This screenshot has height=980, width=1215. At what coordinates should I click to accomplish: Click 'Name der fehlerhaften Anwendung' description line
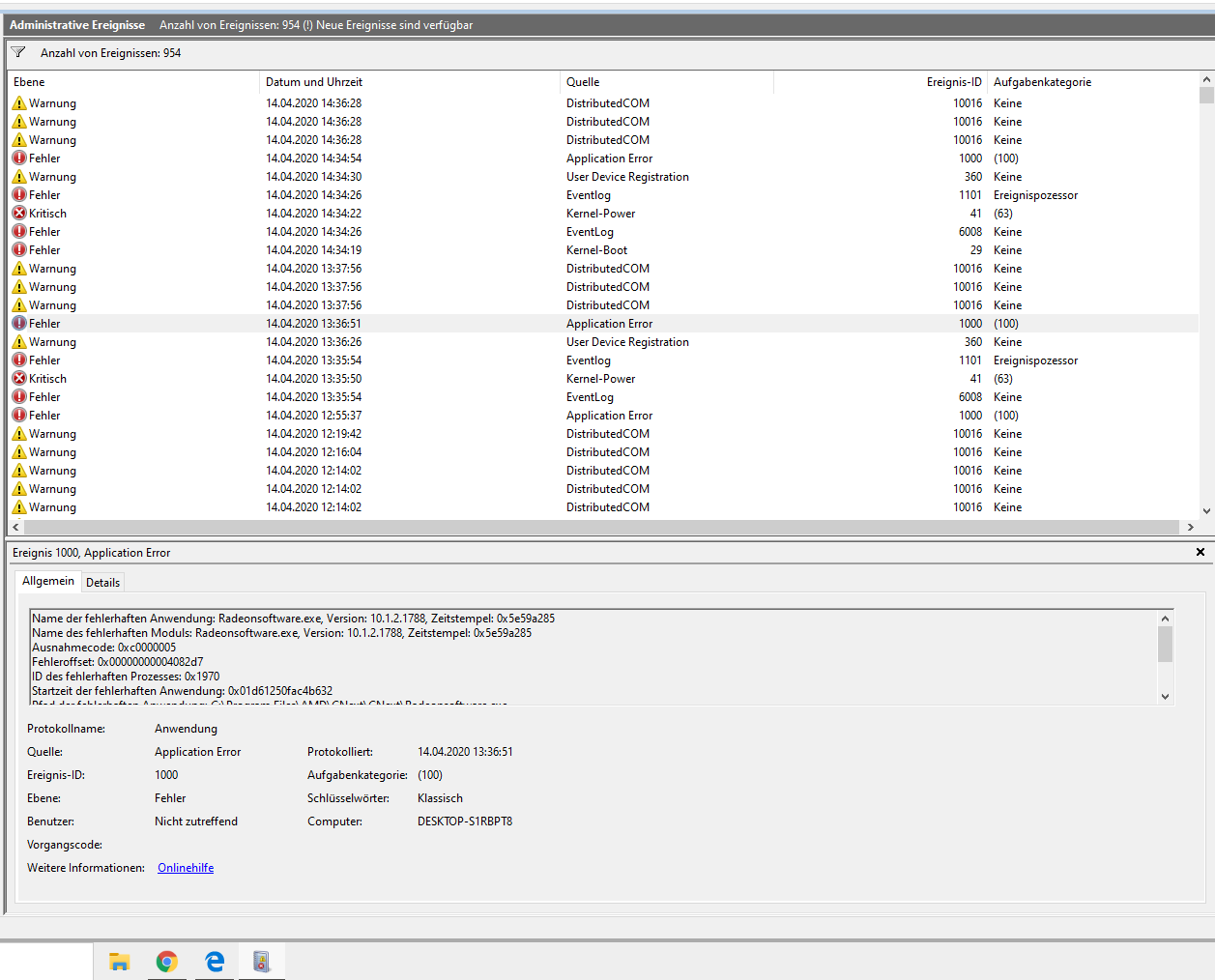point(293,619)
